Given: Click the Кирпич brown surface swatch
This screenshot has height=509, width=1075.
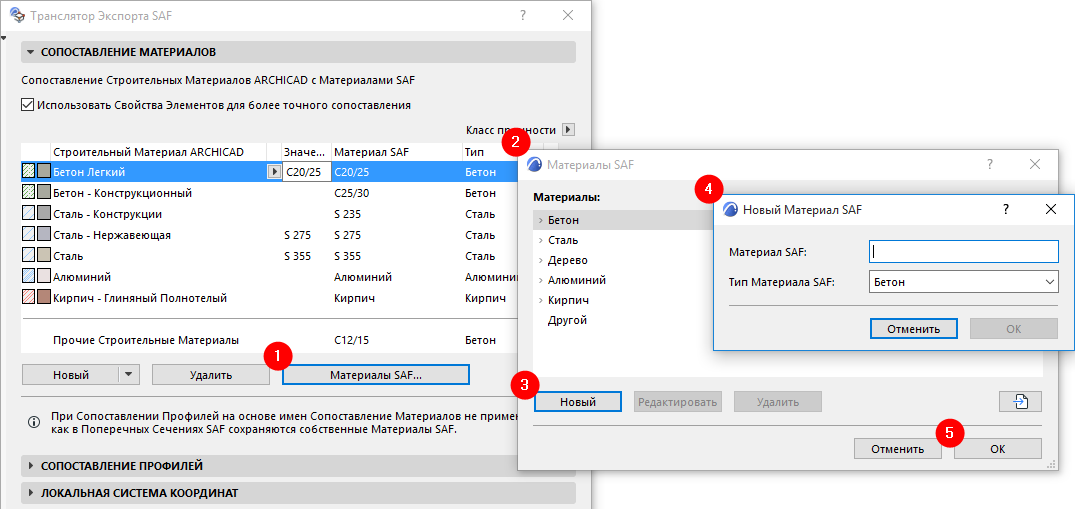Looking at the screenshot, I should click(x=44, y=298).
